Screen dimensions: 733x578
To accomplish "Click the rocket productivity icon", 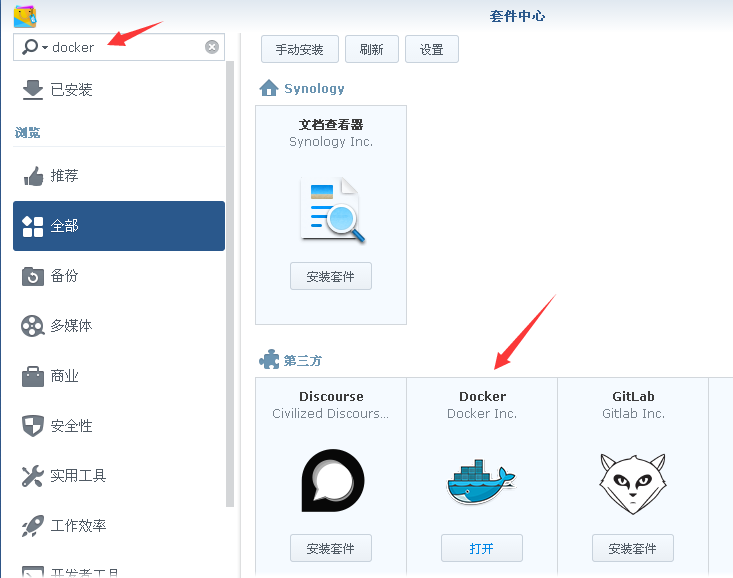I will [x=33, y=526].
